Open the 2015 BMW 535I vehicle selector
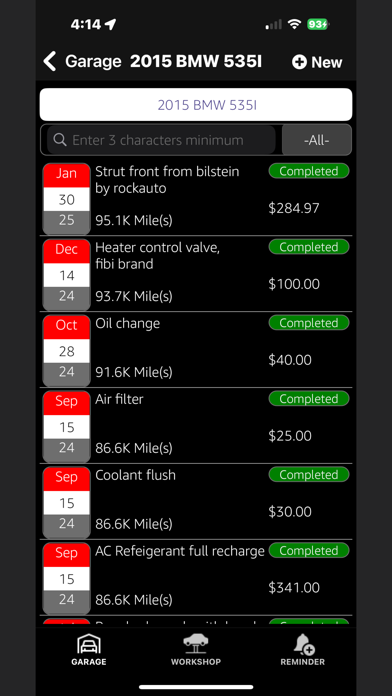The image size is (392, 696). pos(196,105)
